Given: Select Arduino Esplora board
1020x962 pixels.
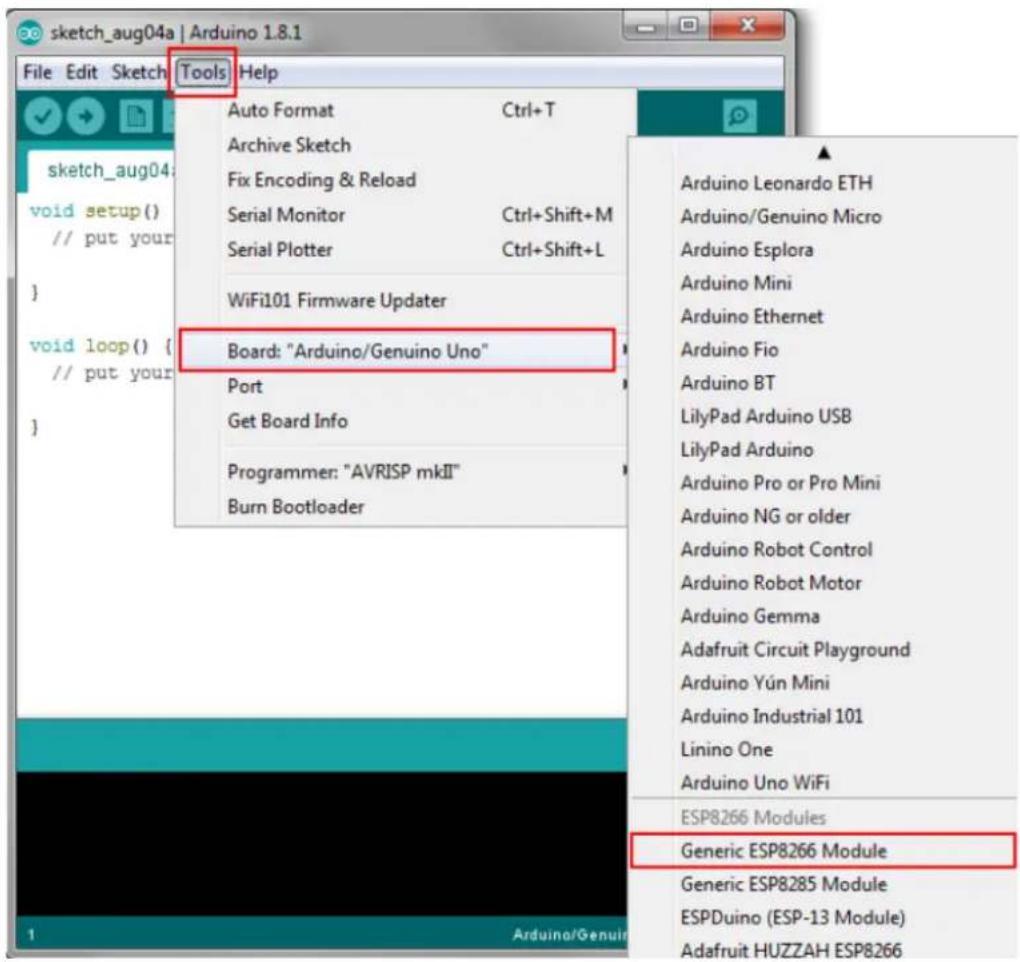Looking at the screenshot, I should pyautogui.click(x=824, y=250).
